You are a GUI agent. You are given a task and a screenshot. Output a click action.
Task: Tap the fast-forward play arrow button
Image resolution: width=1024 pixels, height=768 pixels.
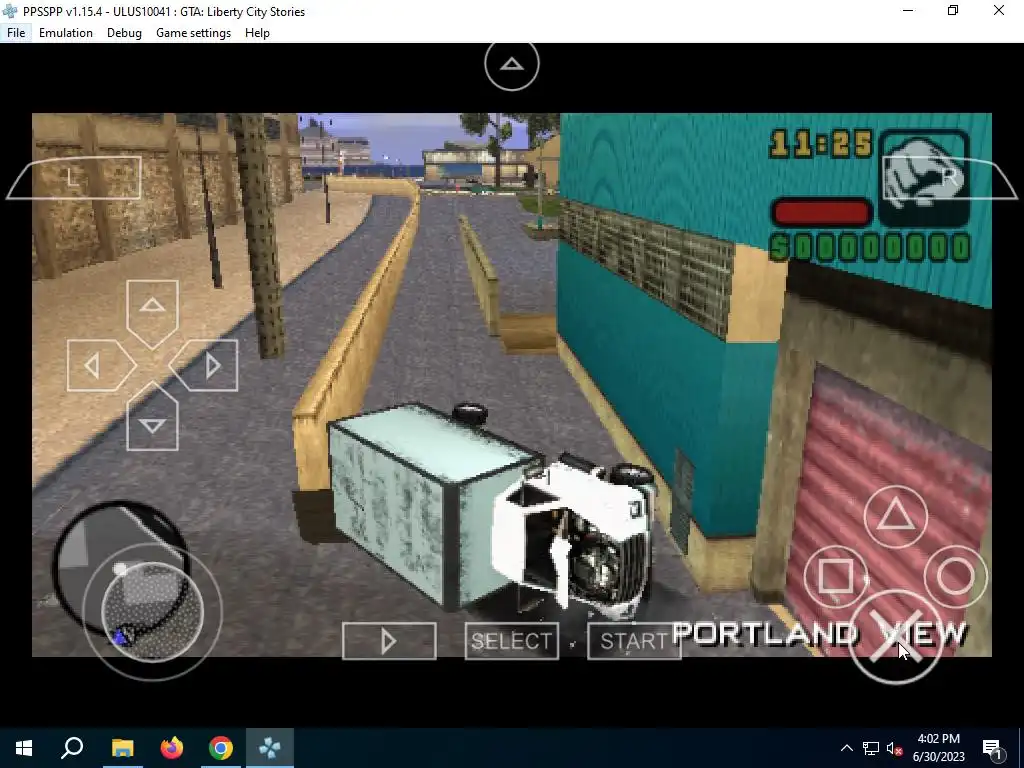389,641
